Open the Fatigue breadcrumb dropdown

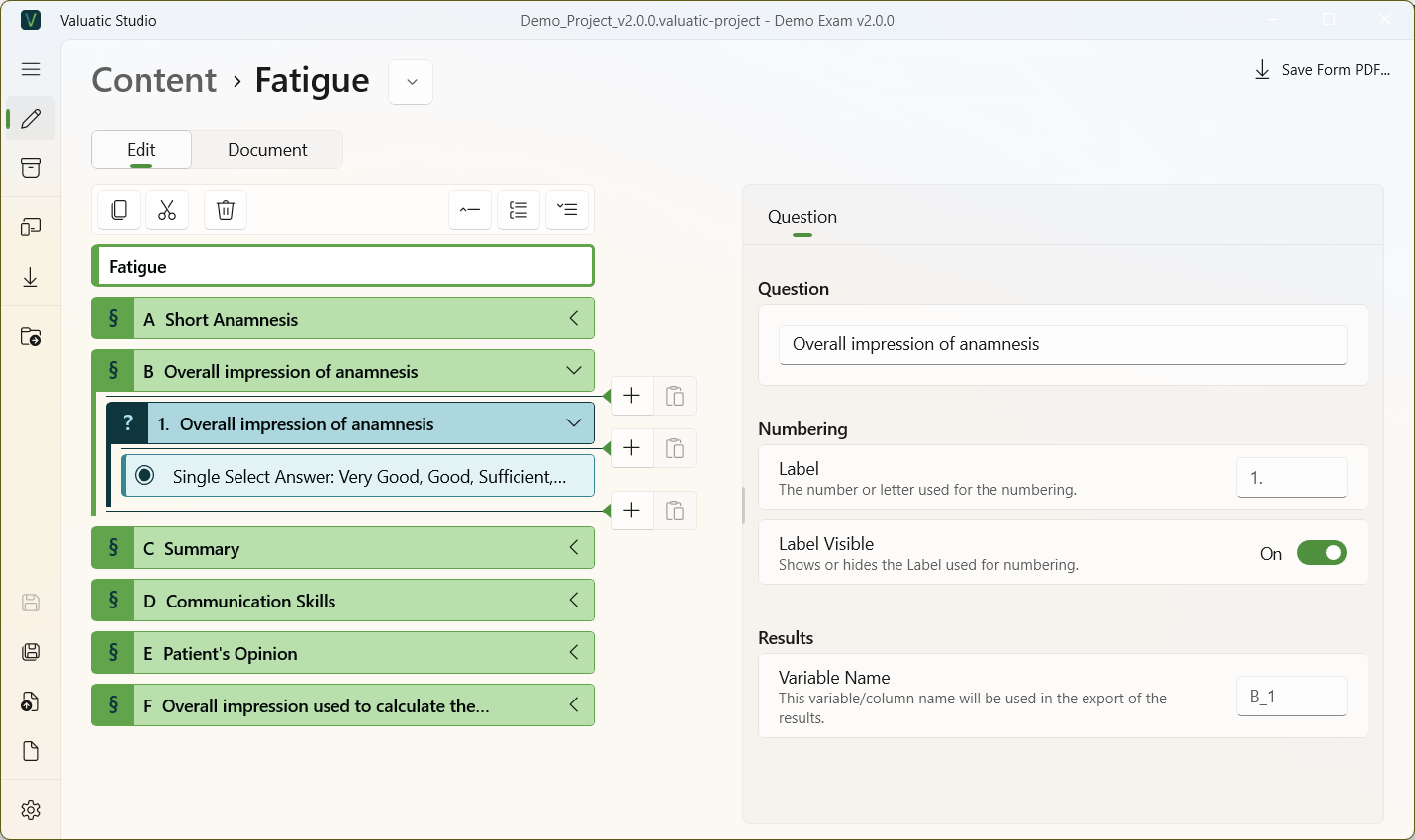click(x=412, y=82)
